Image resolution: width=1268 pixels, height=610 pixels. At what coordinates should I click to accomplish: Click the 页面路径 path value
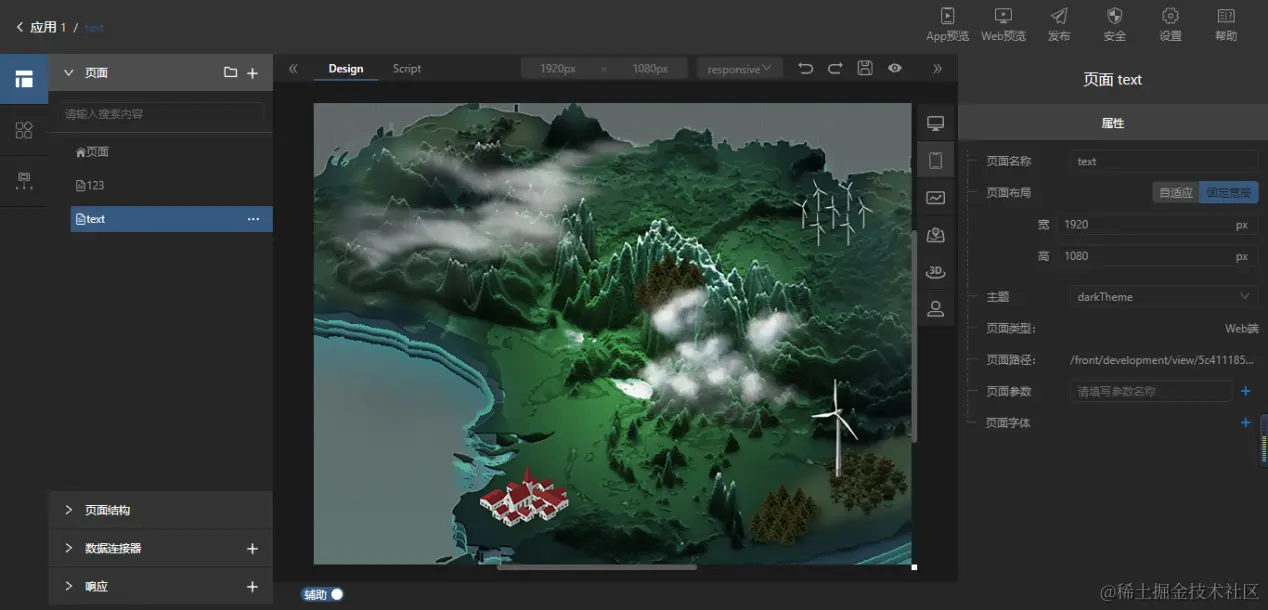click(1163, 360)
